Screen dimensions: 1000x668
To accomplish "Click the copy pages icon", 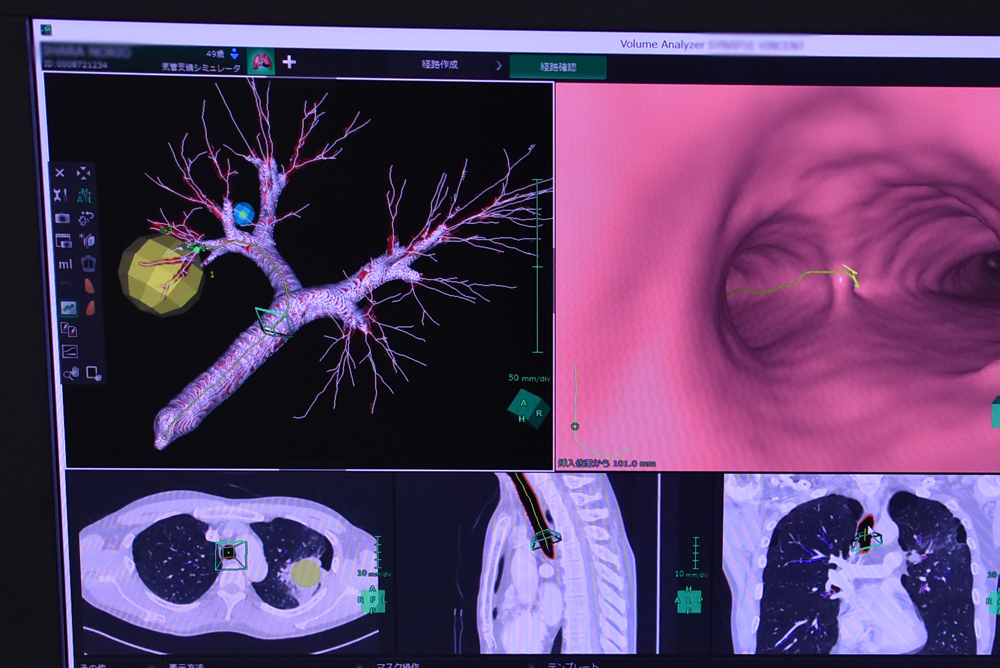I will coord(68,330).
